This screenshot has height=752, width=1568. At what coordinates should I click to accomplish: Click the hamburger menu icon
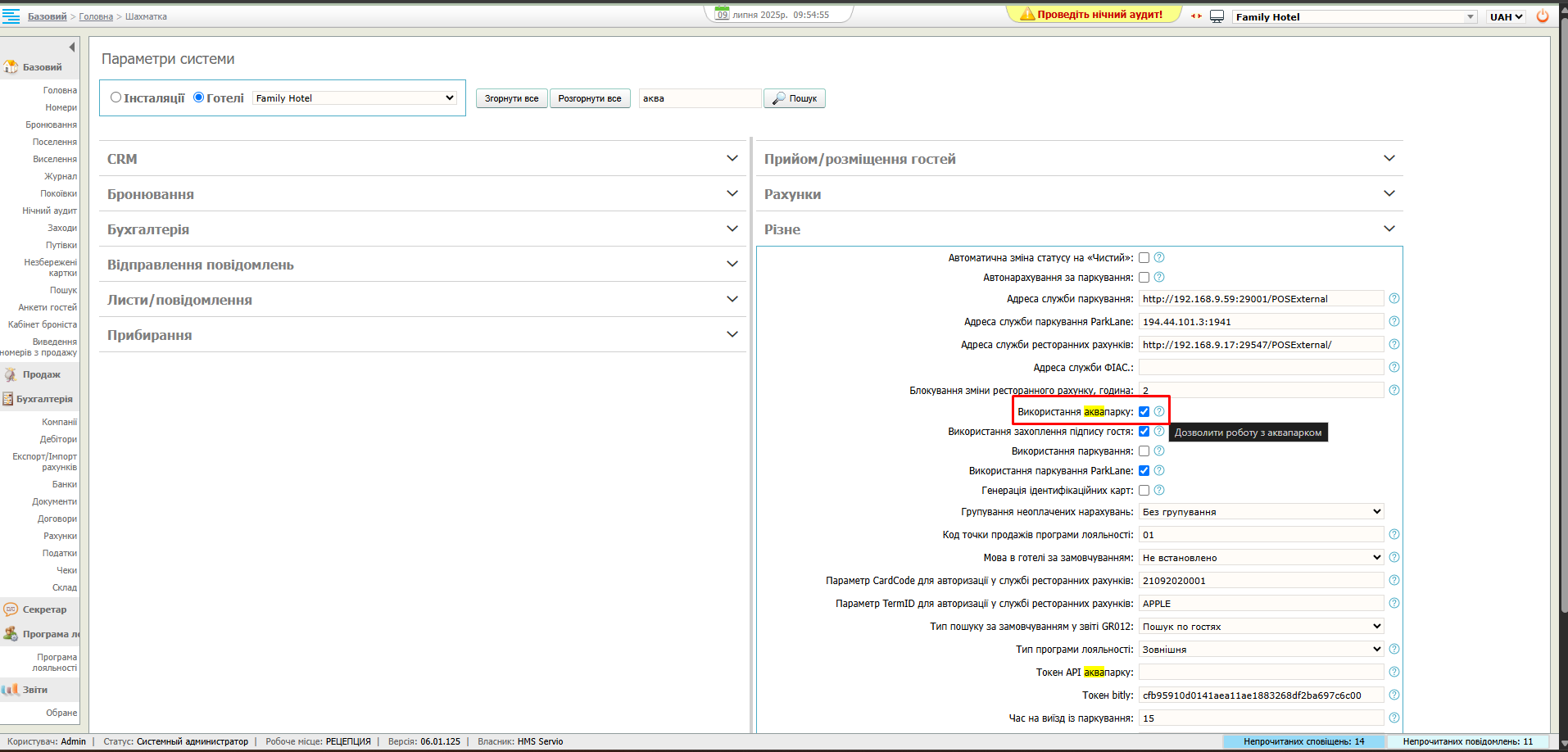click(x=11, y=16)
